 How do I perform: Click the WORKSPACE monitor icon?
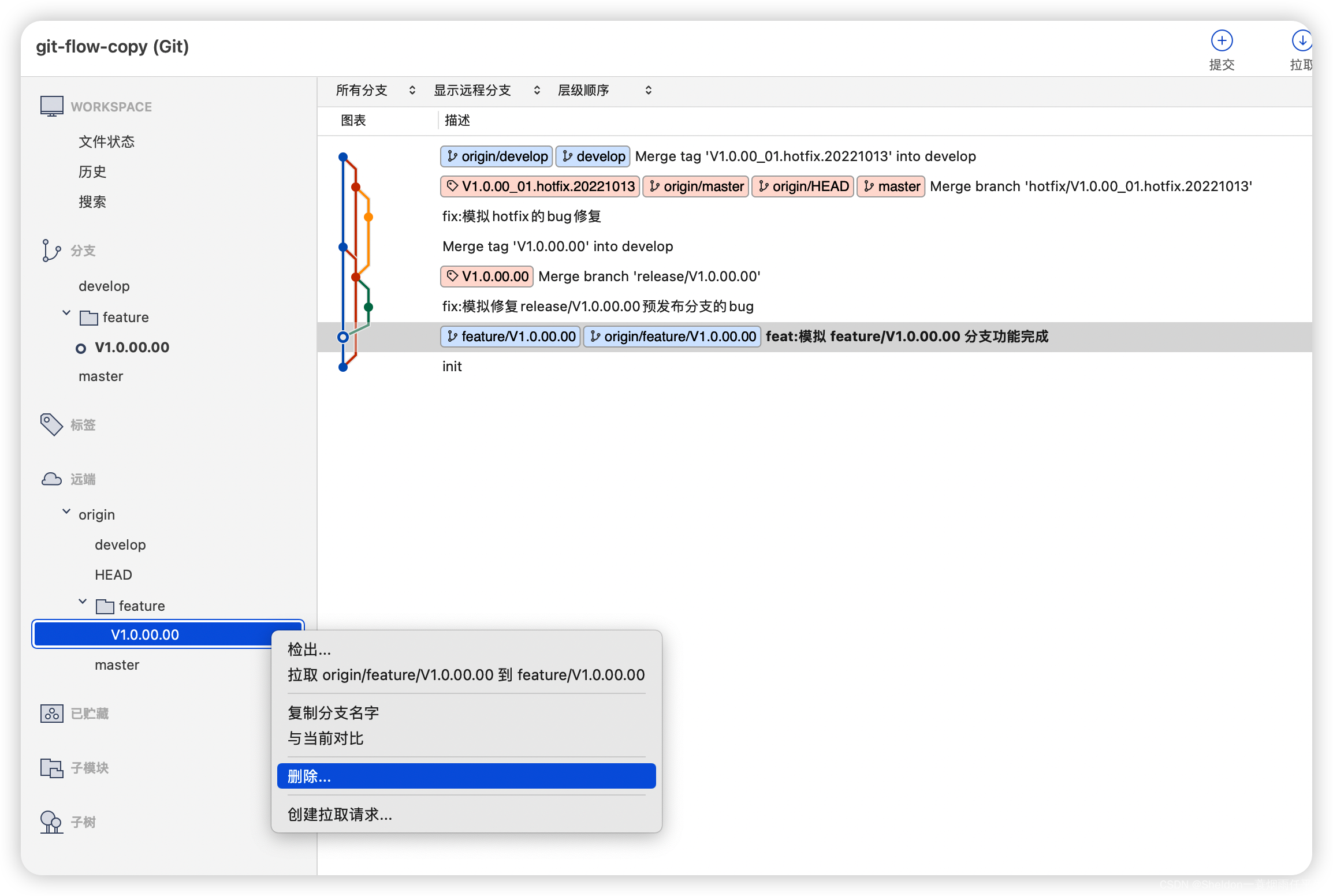[51, 106]
